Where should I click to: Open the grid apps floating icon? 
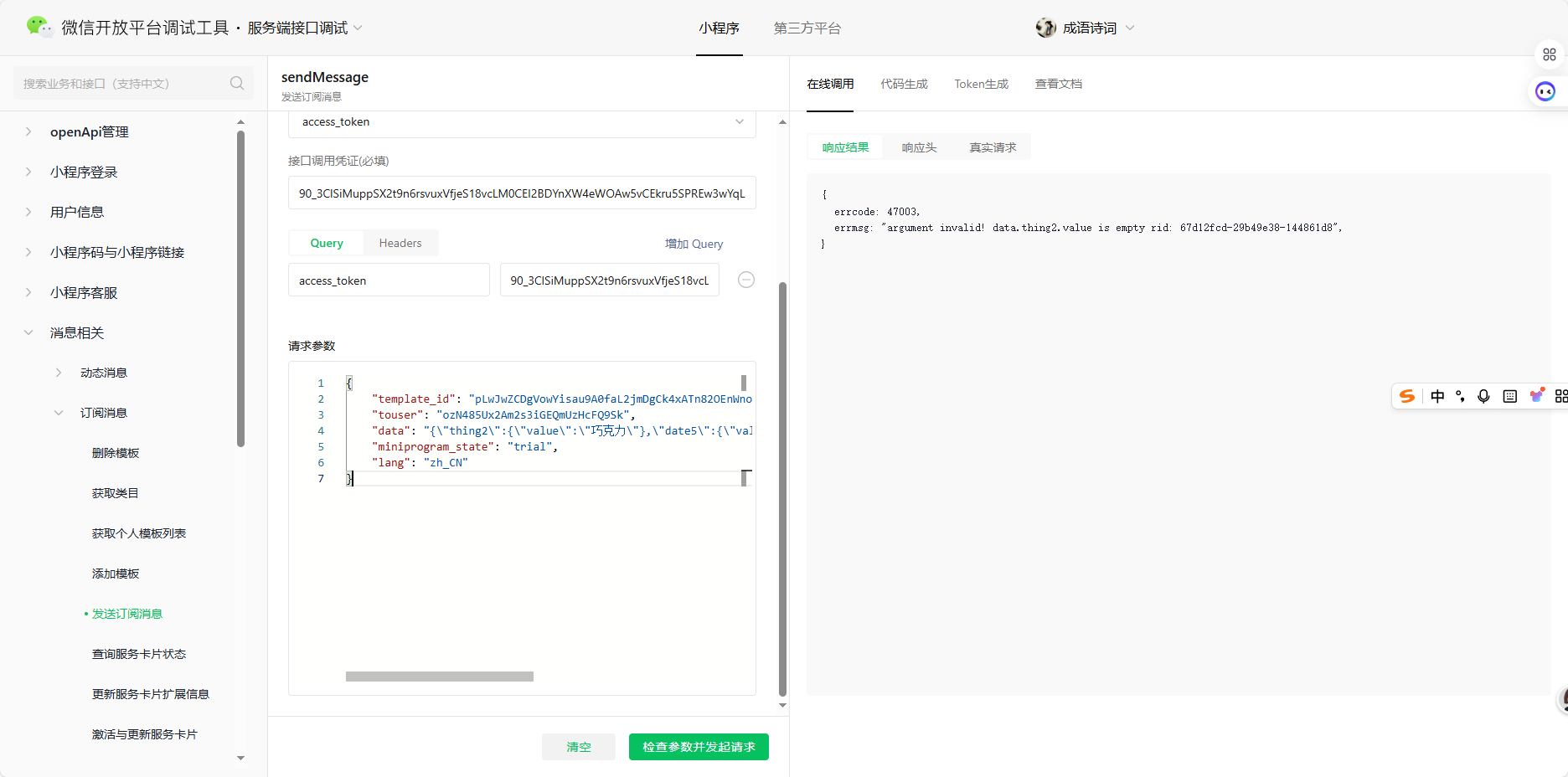click(x=1550, y=54)
